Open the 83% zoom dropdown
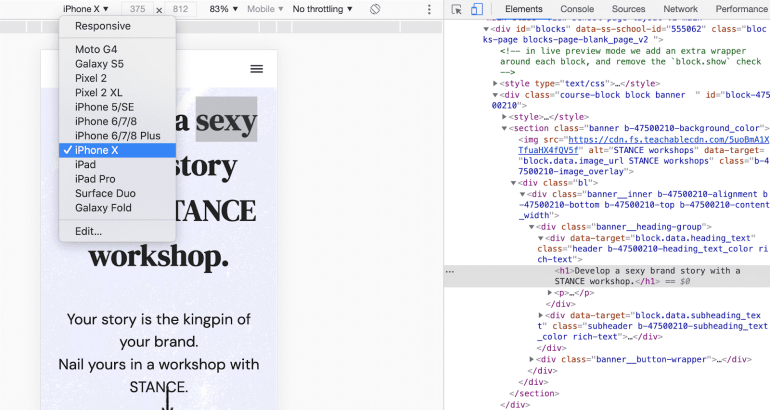The width and height of the screenshot is (770, 410). tap(223, 9)
